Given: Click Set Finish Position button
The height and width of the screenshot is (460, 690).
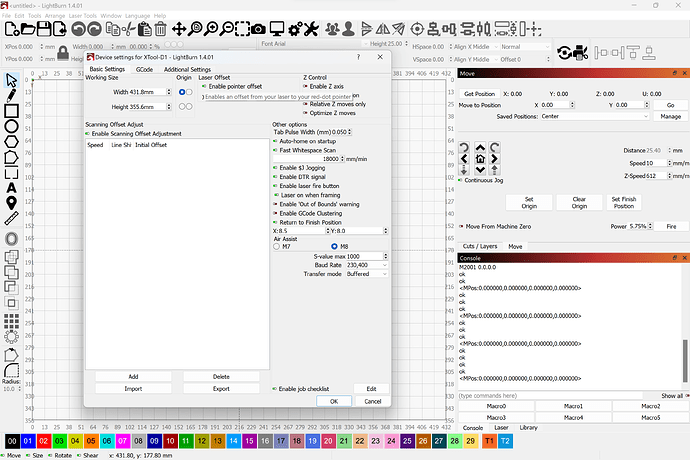Looking at the screenshot, I should (x=624, y=202).
